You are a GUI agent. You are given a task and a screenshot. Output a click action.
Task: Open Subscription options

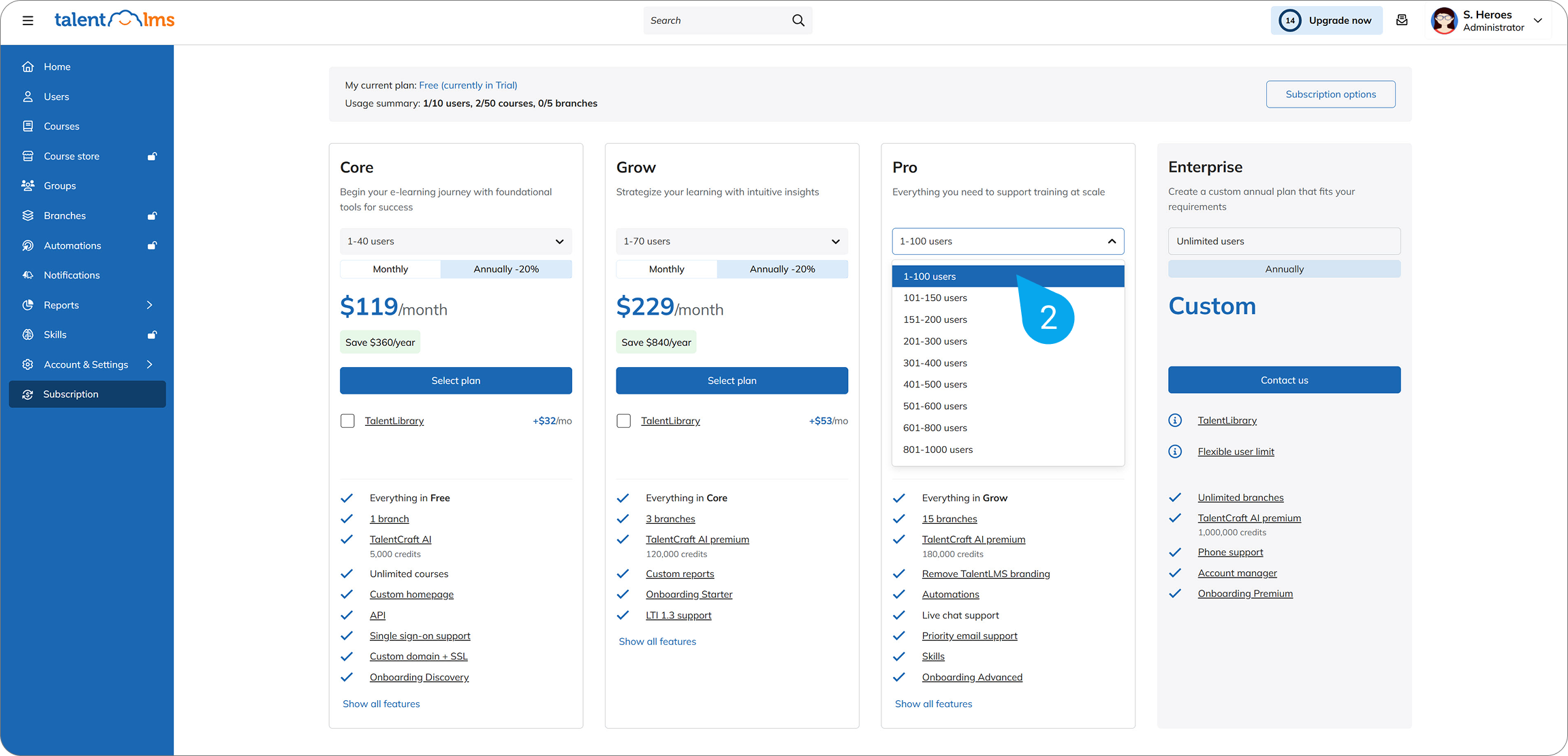click(1331, 94)
